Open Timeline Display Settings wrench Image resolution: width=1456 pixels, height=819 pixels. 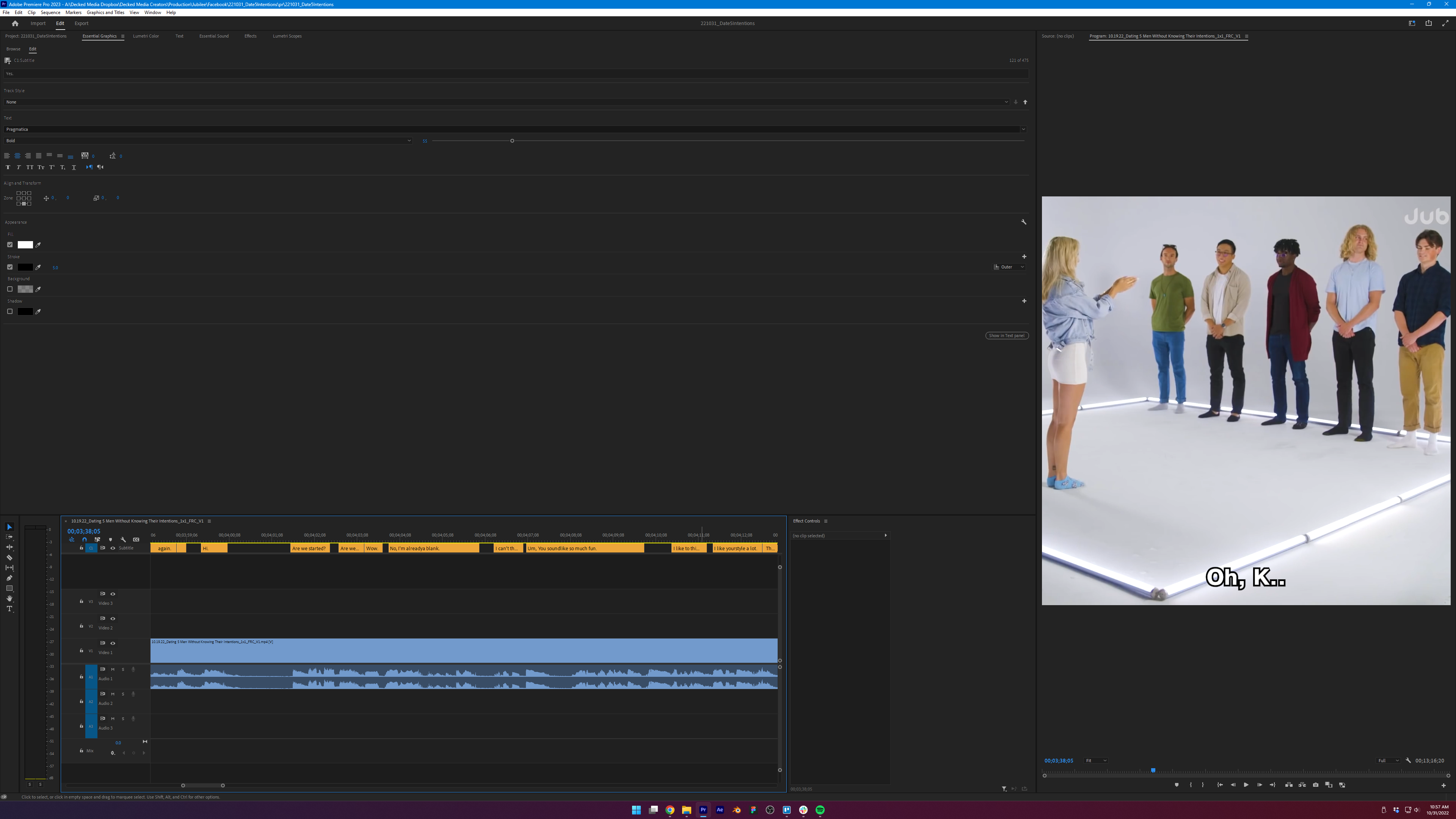pyautogui.click(x=123, y=540)
